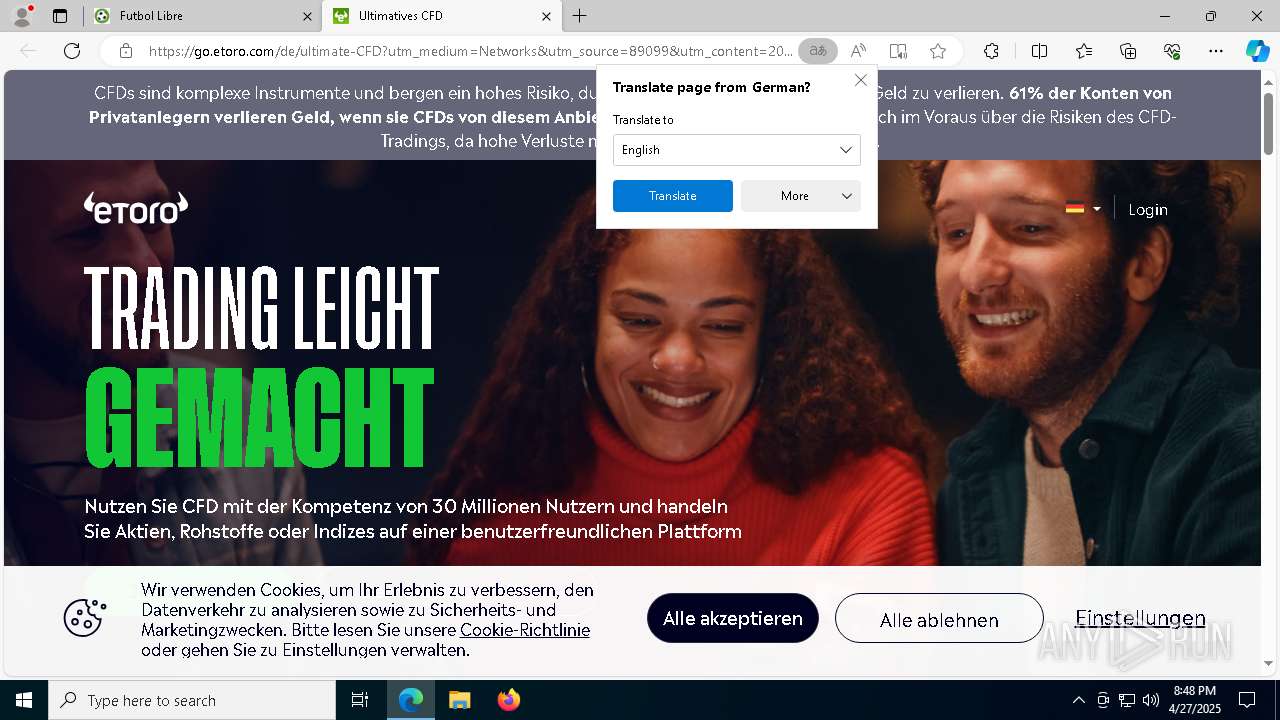Open the German flag language selector
Screen dimensions: 1280x720
point(1082,209)
